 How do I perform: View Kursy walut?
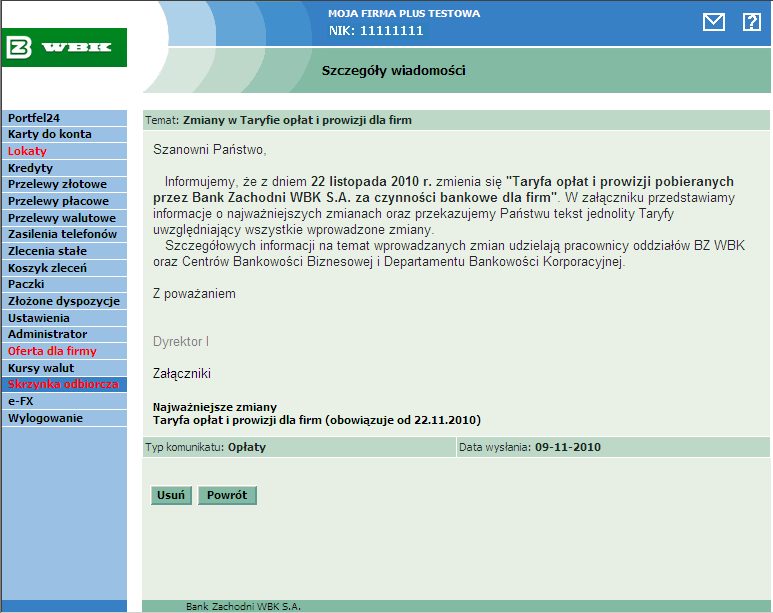coord(64,367)
